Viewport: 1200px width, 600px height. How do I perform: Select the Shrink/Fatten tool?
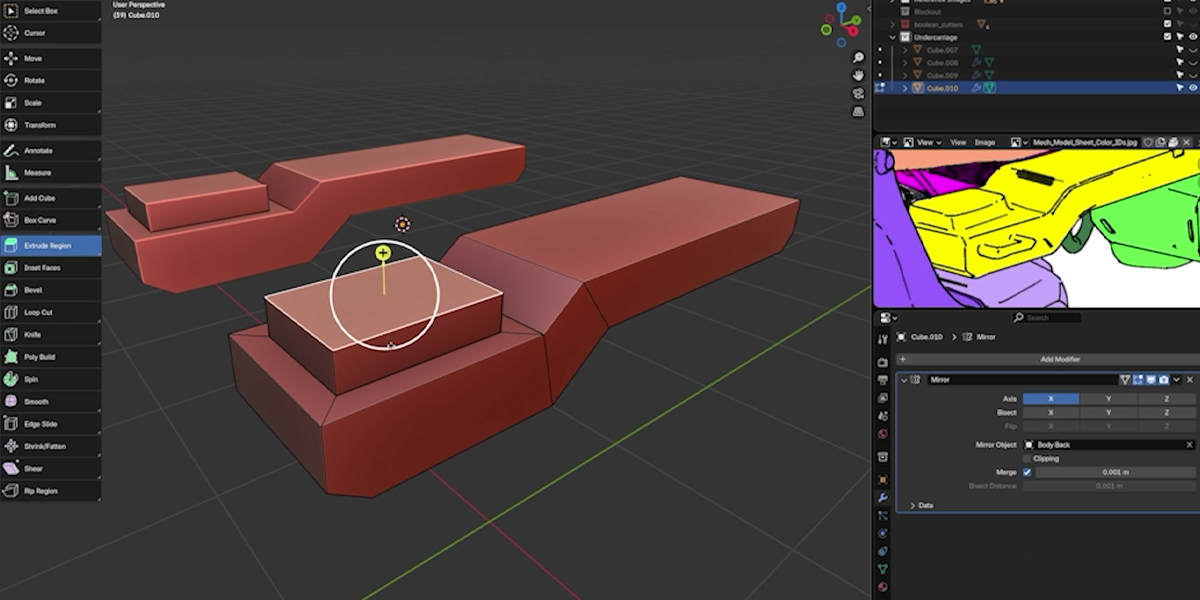(x=50, y=446)
